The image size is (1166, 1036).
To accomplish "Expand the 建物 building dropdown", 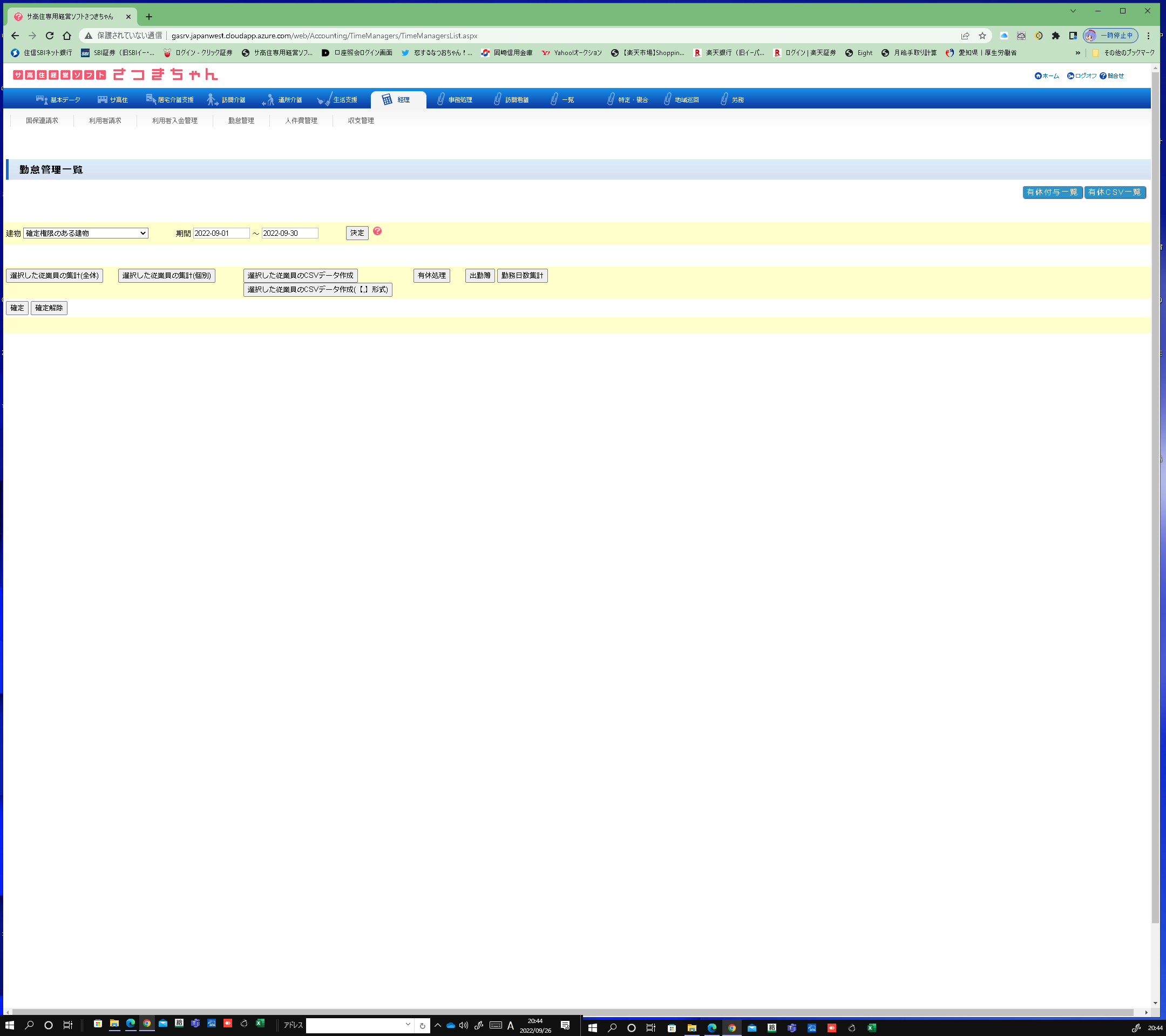I will tap(86, 233).
